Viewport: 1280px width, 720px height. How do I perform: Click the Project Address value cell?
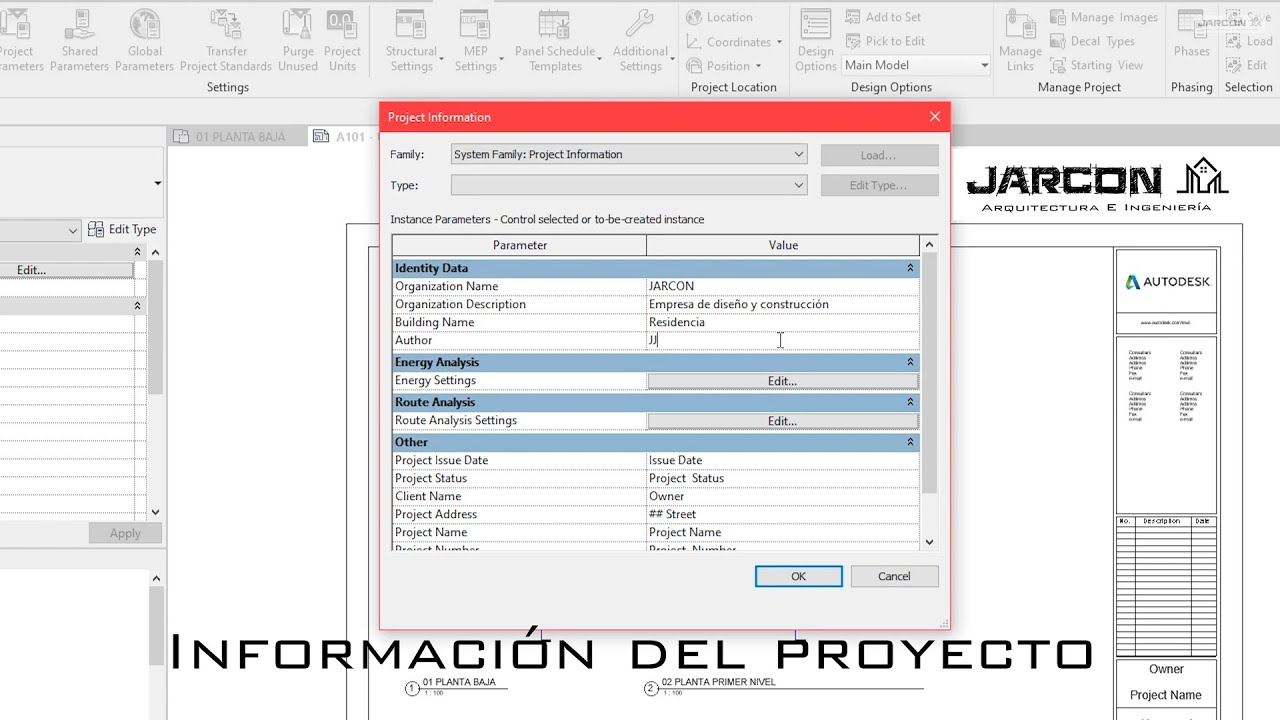[782, 514]
